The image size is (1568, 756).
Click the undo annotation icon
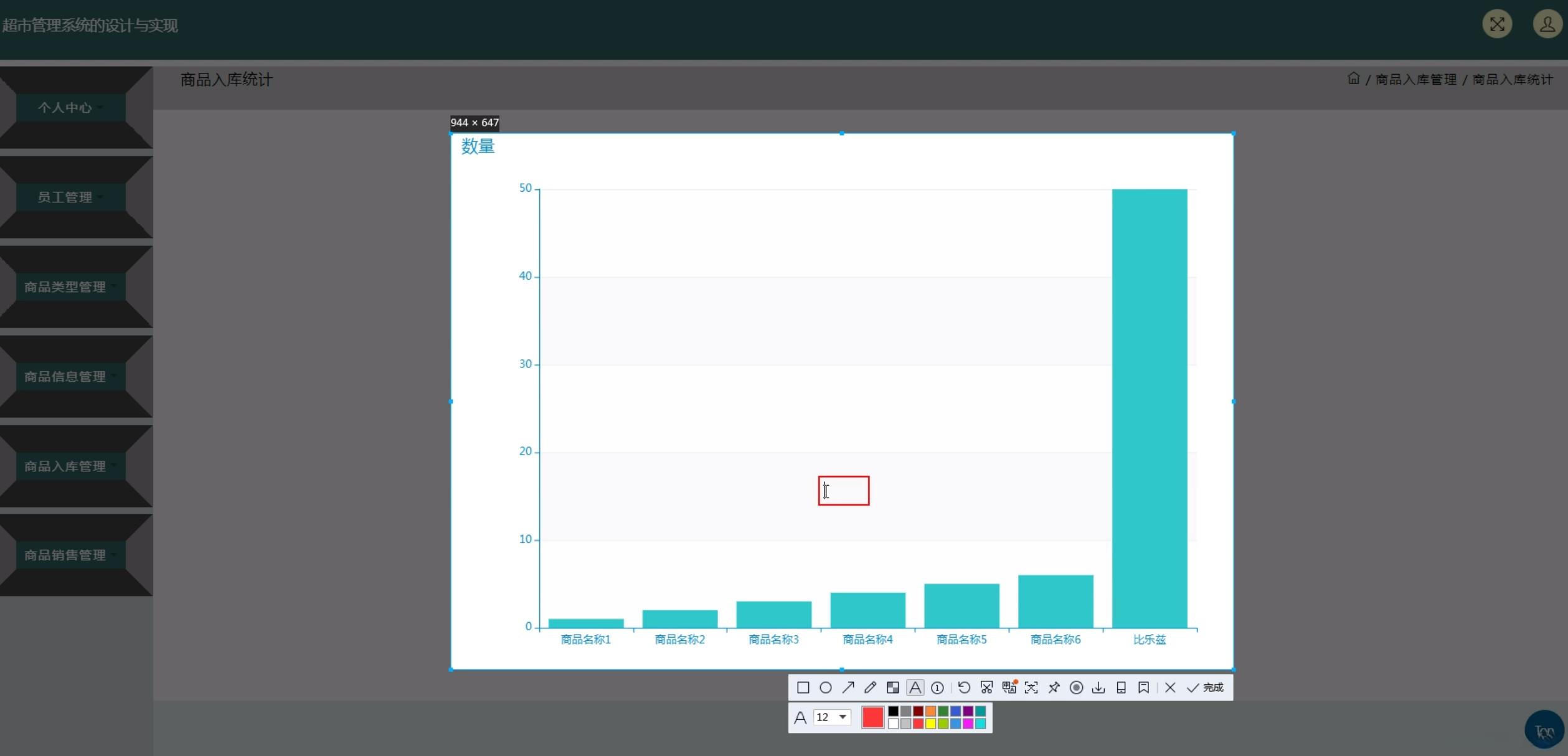(964, 687)
